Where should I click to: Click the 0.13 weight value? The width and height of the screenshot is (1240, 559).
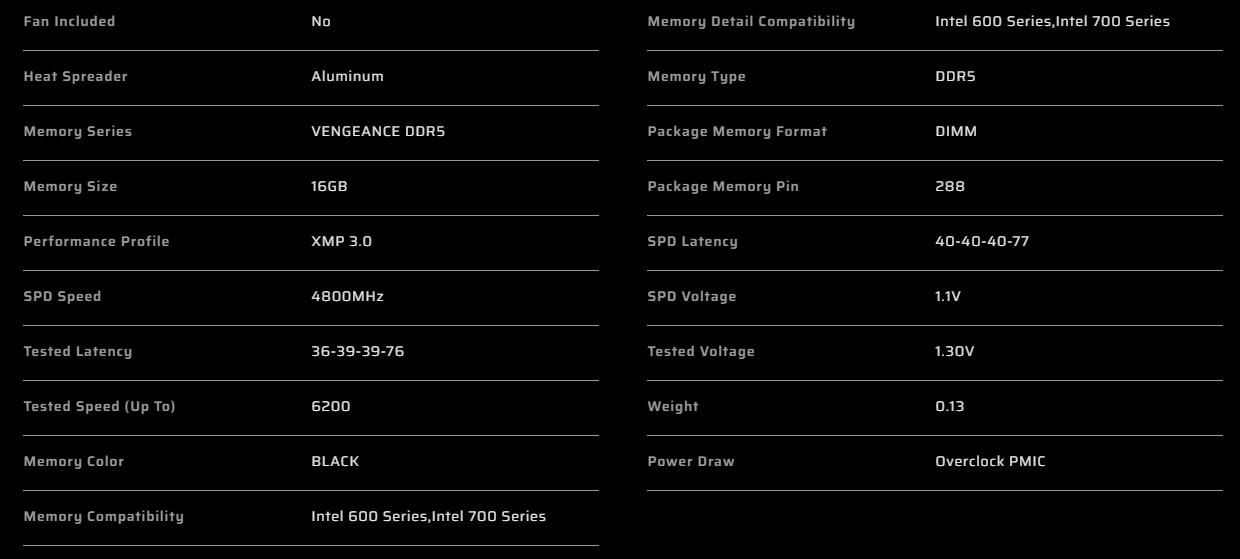(950, 406)
